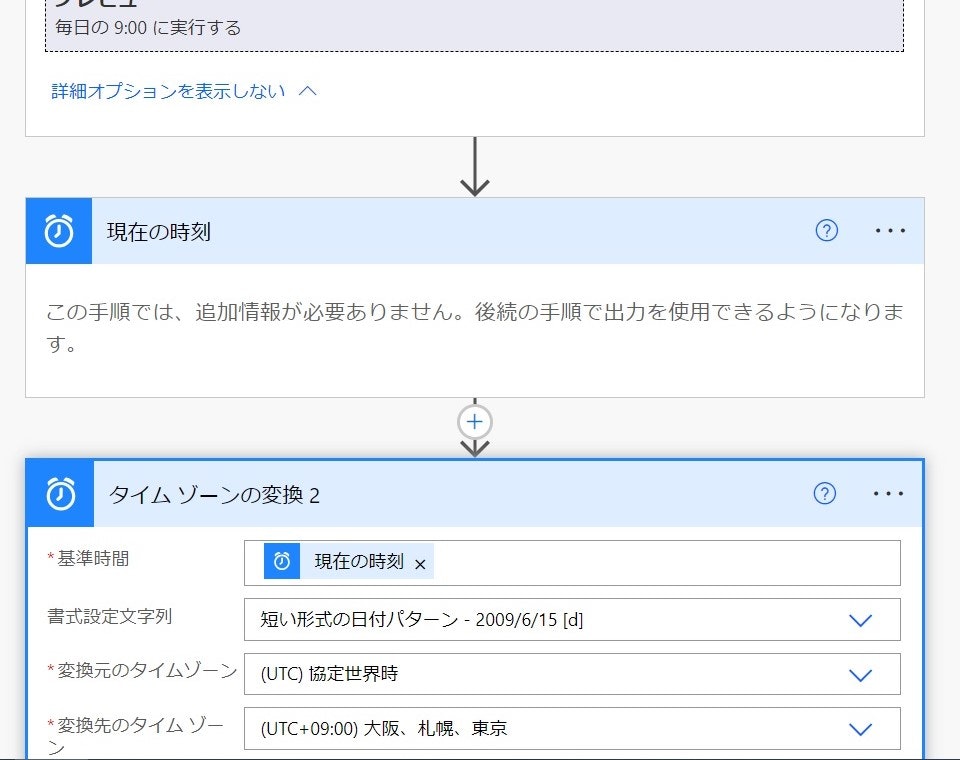Click the 変換元のタイムゾーン field label

click(x=146, y=671)
